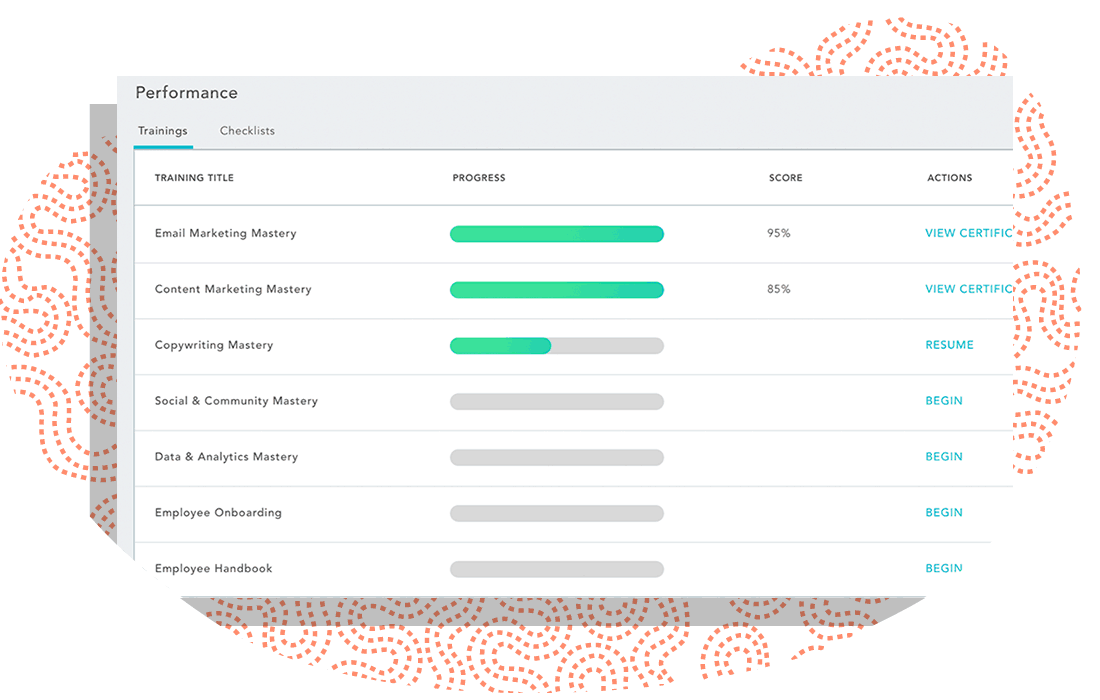Viewport: 1100px width, 700px height.
Task: Sort by the Training Title column header
Action: coord(194,178)
